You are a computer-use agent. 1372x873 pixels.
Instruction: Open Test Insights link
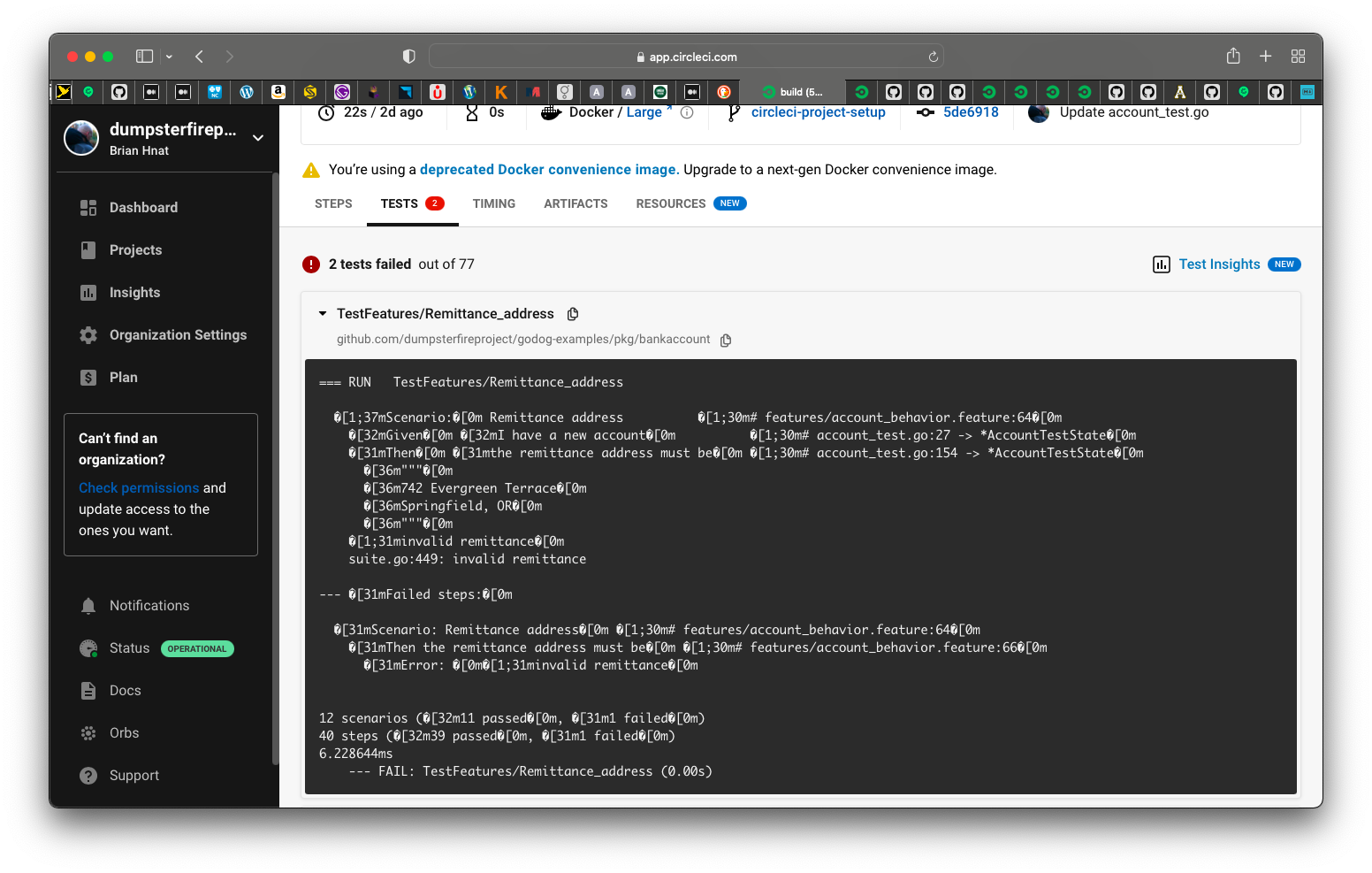click(1219, 264)
